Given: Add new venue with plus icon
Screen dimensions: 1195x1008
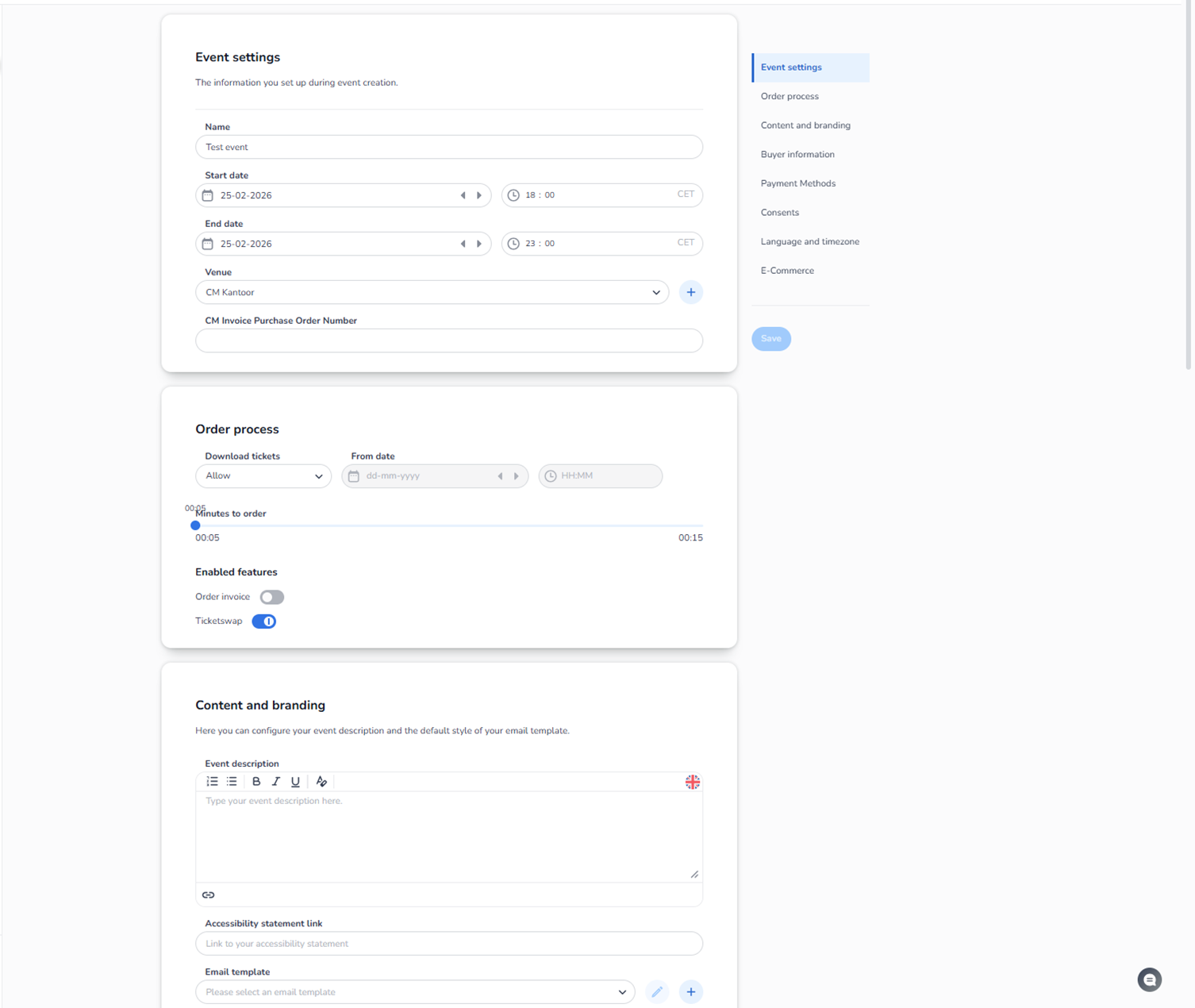Looking at the screenshot, I should coord(690,292).
